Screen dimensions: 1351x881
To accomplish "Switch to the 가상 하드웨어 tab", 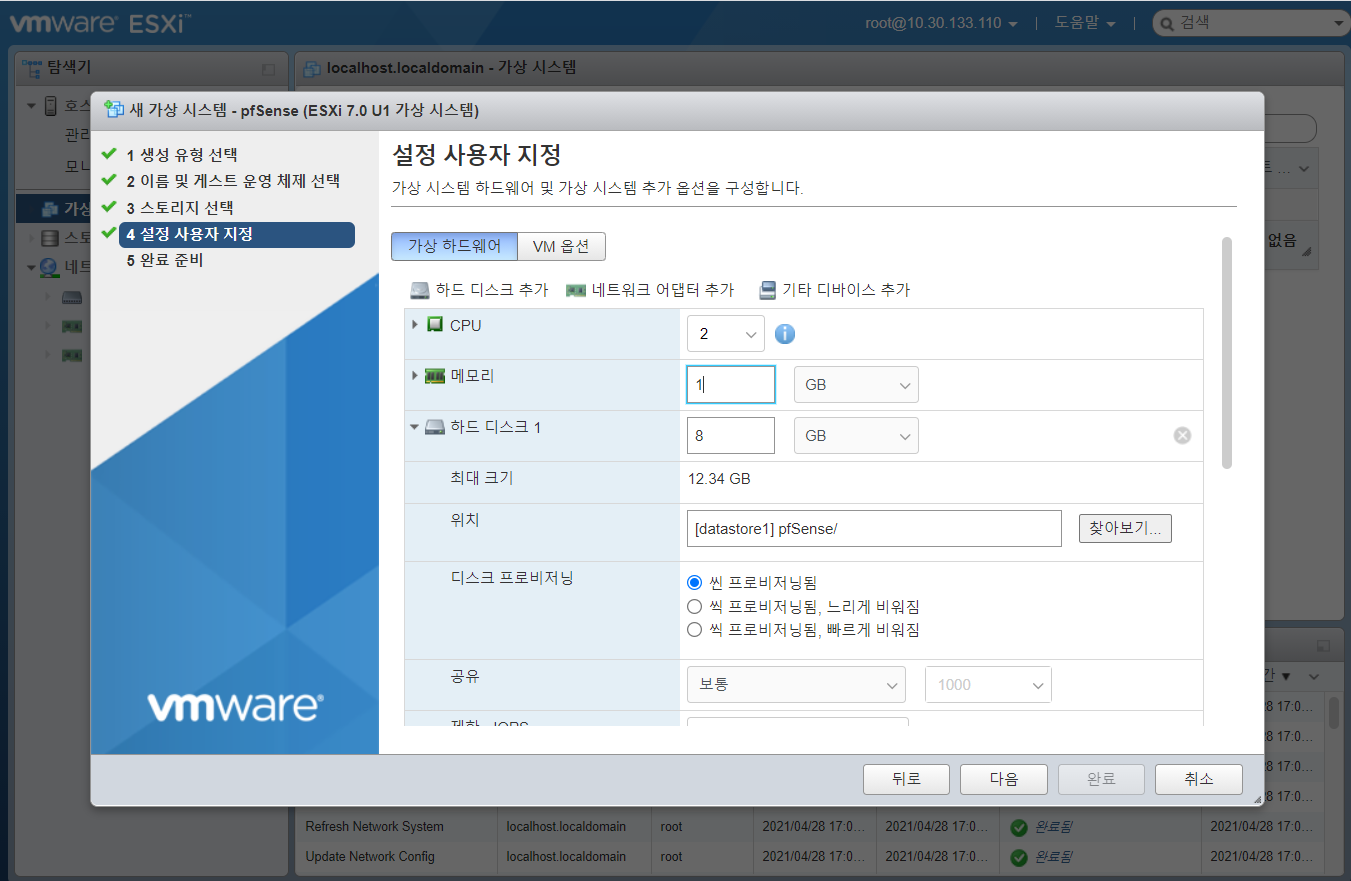I will [455, 246].
